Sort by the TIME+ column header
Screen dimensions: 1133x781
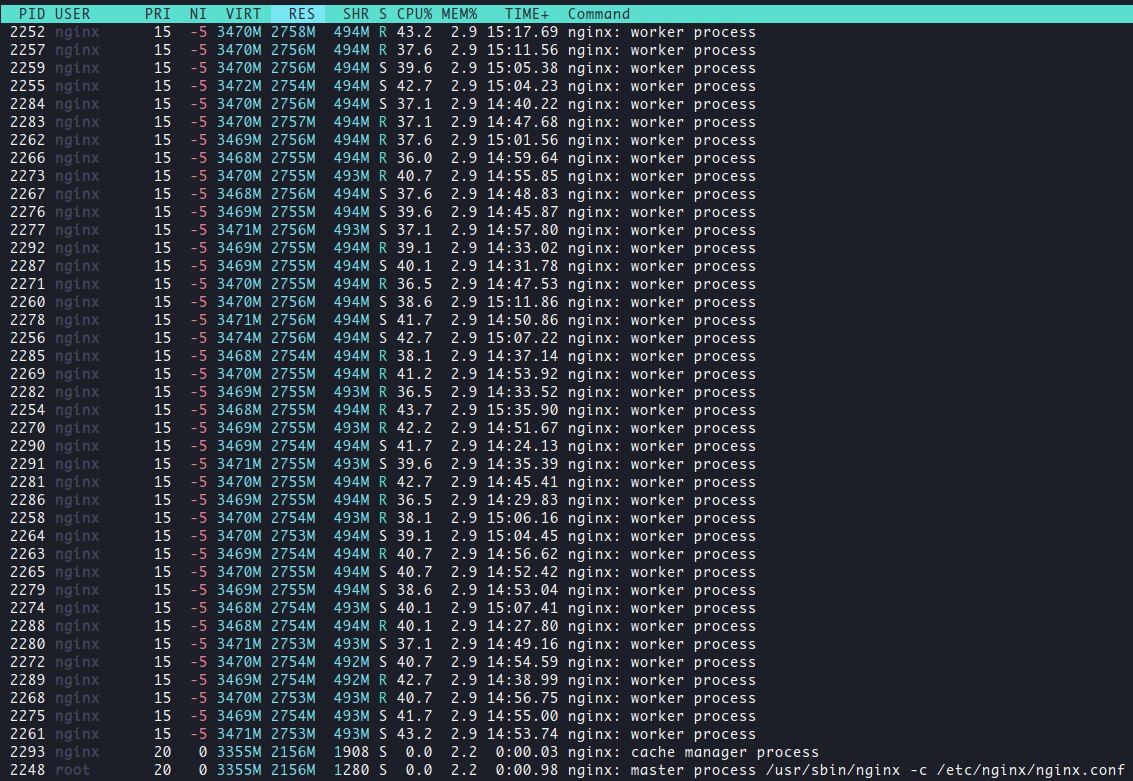(x=527, y=14)
